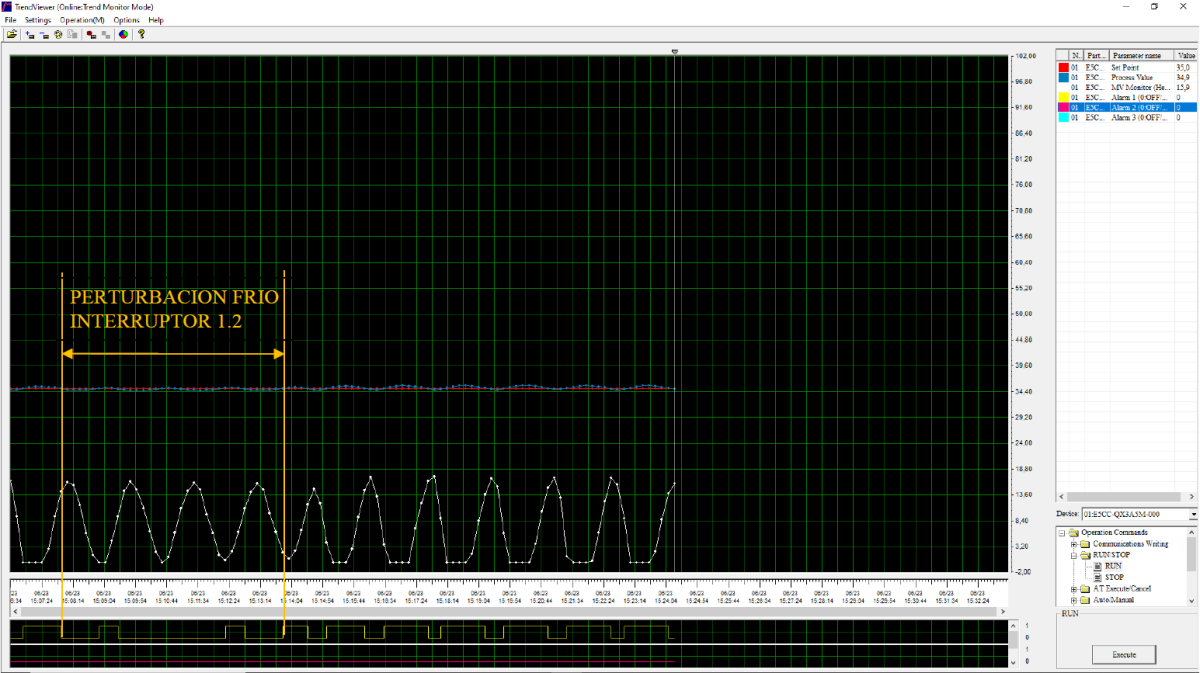Restore down the TrendViewer window
Viewport: 1200px width, 673px height.
point(1154,6)
